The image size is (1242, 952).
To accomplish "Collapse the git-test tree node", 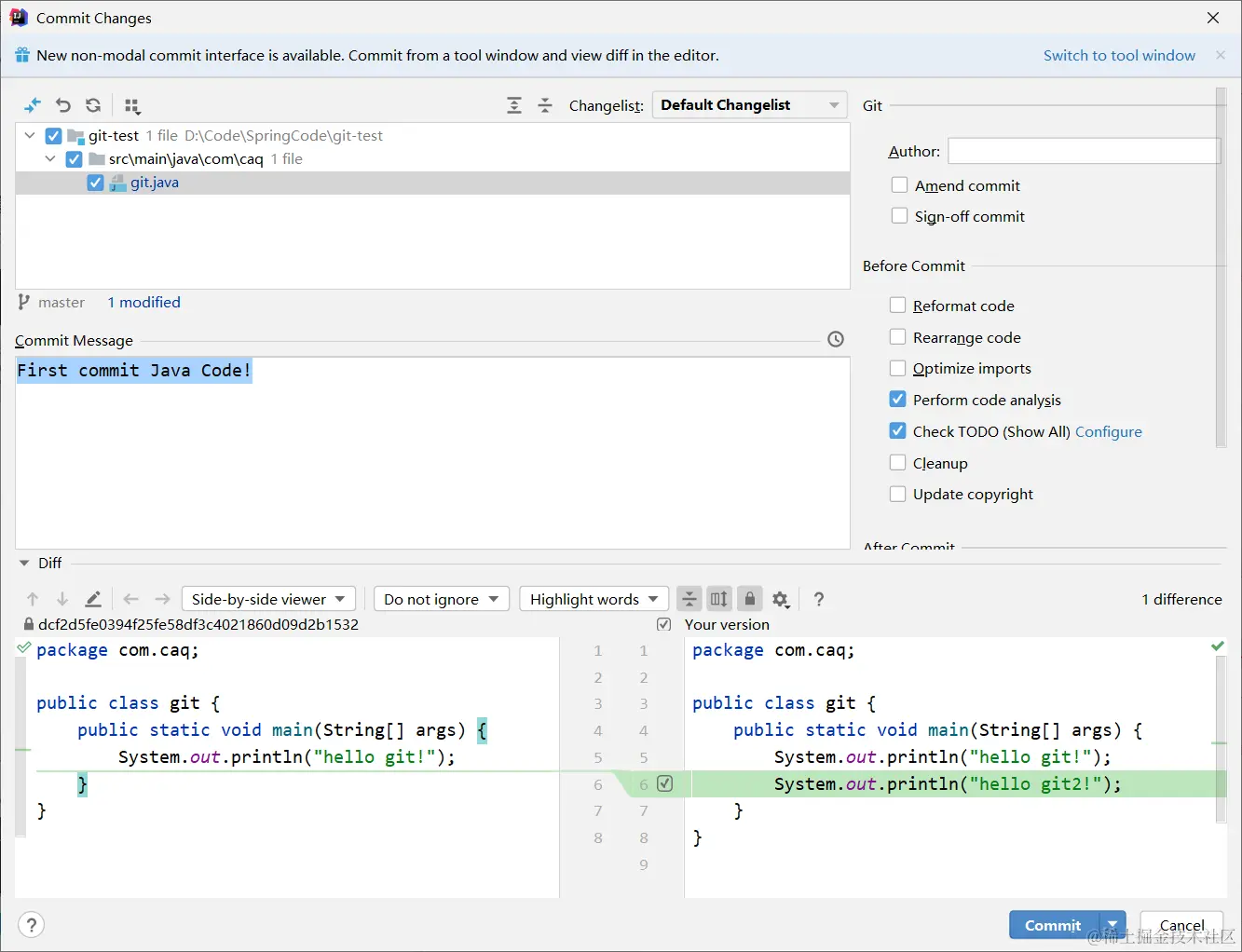I will pos(30,136).
